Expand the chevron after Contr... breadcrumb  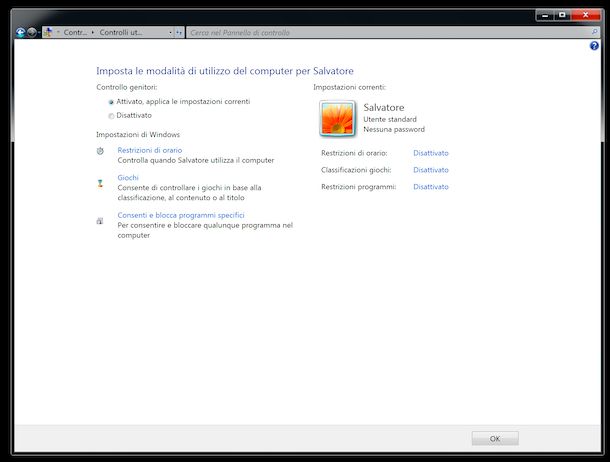93,32
